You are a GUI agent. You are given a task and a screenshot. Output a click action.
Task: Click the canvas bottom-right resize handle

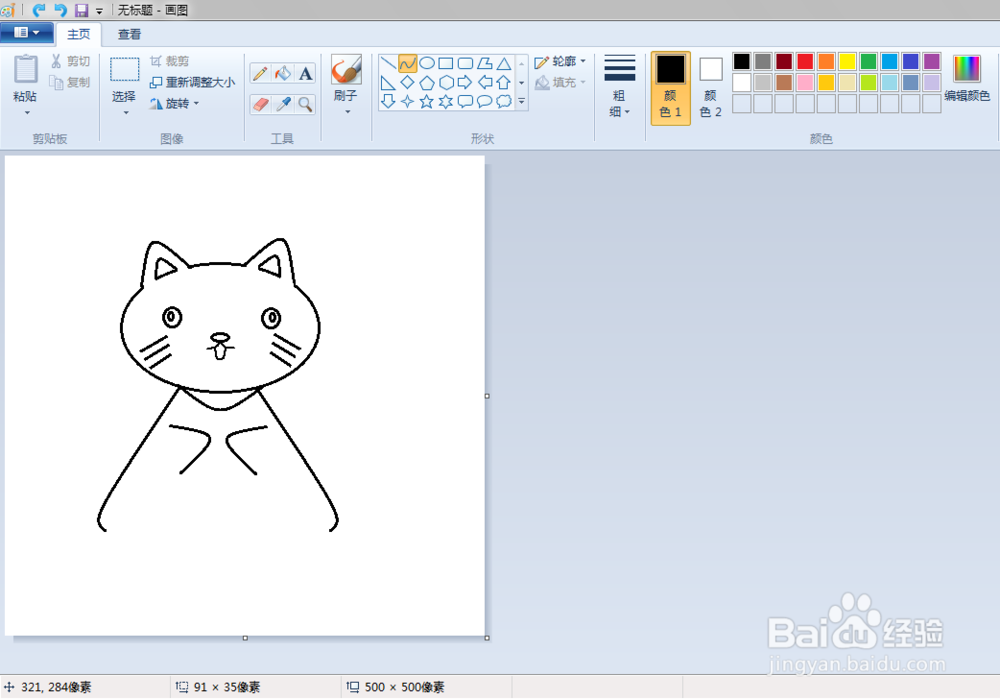pyautogui.click(x=487, y=638)
